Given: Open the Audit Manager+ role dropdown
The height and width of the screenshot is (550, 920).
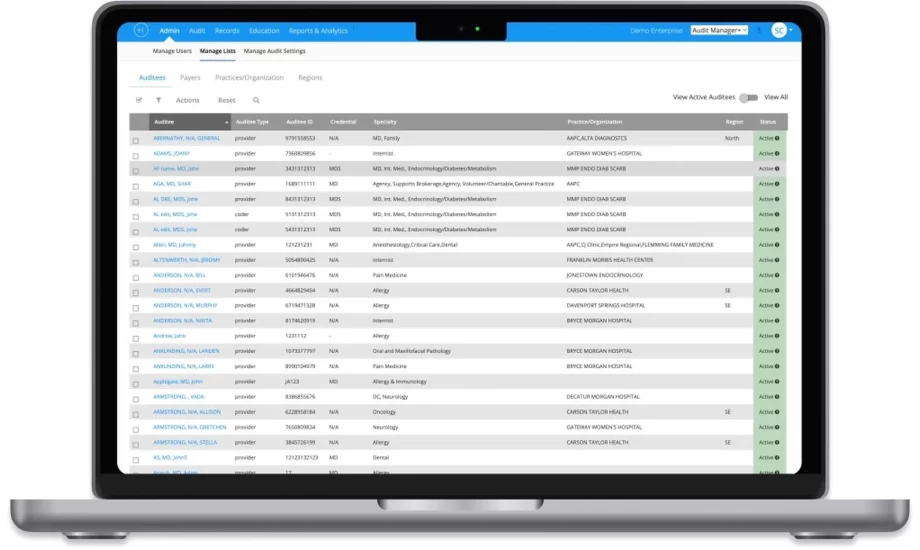Looking at the screenshot, I should click(719, 31).
